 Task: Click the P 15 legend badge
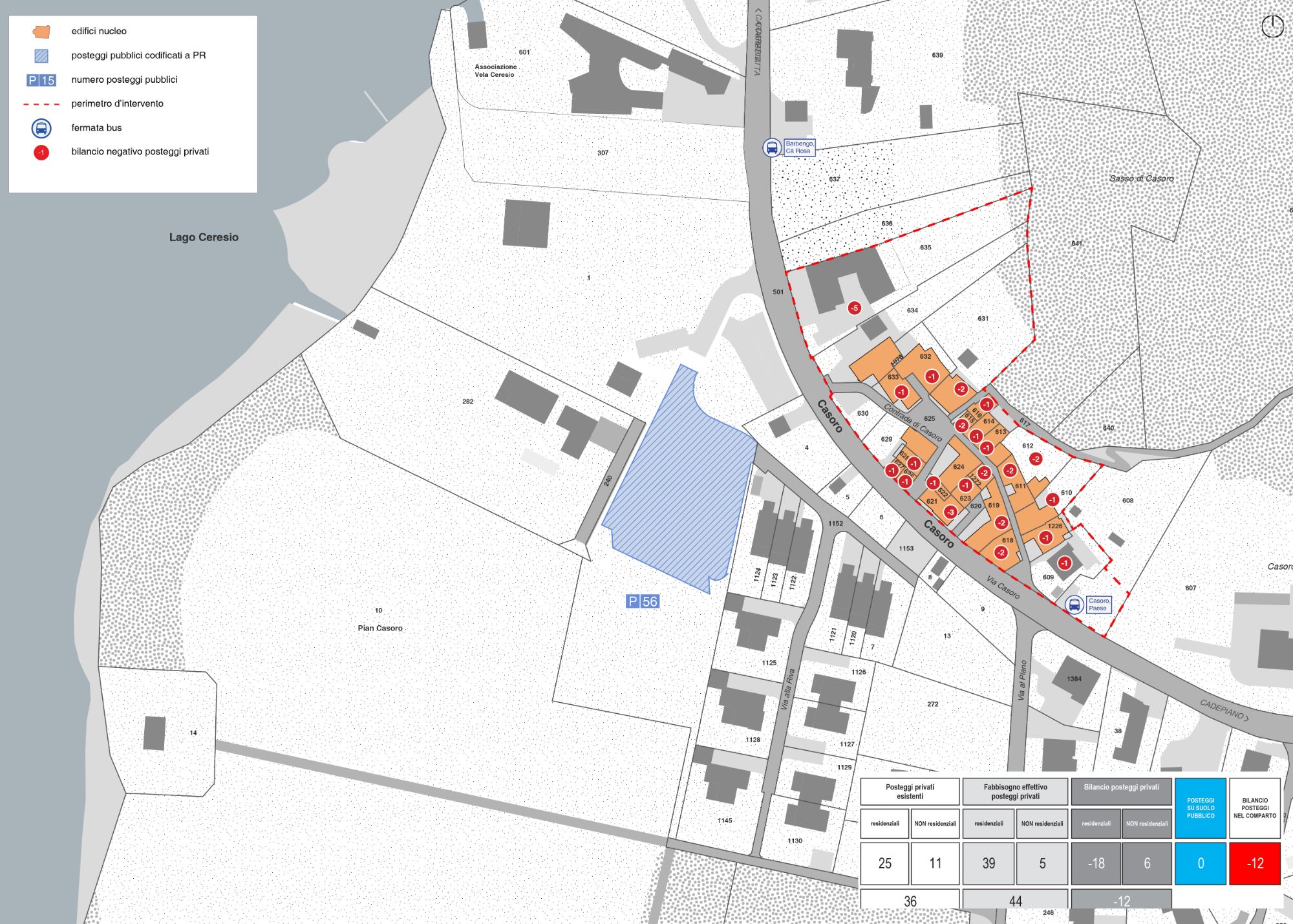point(41,80)
